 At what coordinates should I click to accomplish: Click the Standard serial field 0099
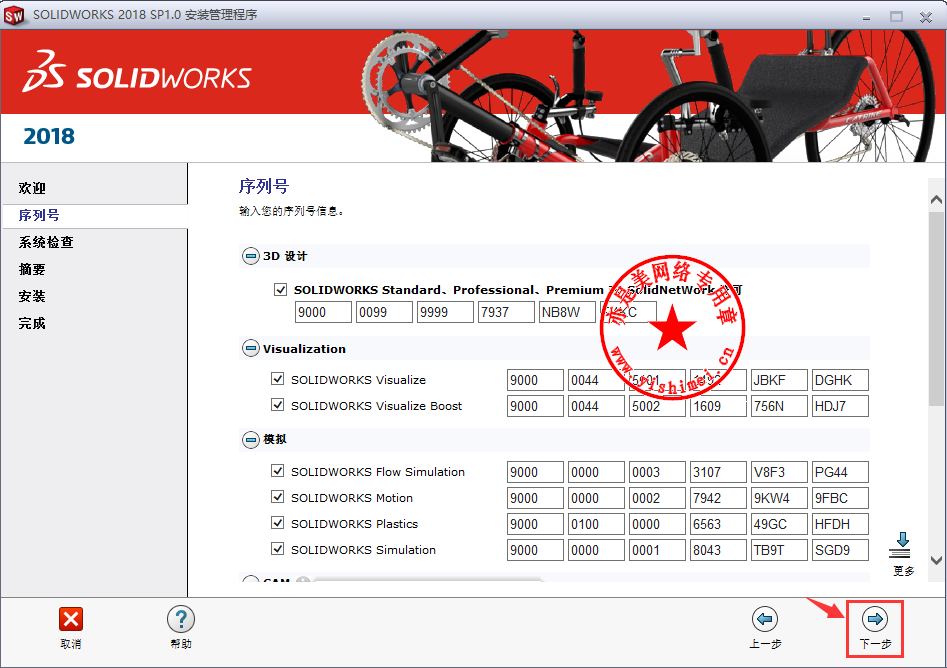[x=384, y=312]
